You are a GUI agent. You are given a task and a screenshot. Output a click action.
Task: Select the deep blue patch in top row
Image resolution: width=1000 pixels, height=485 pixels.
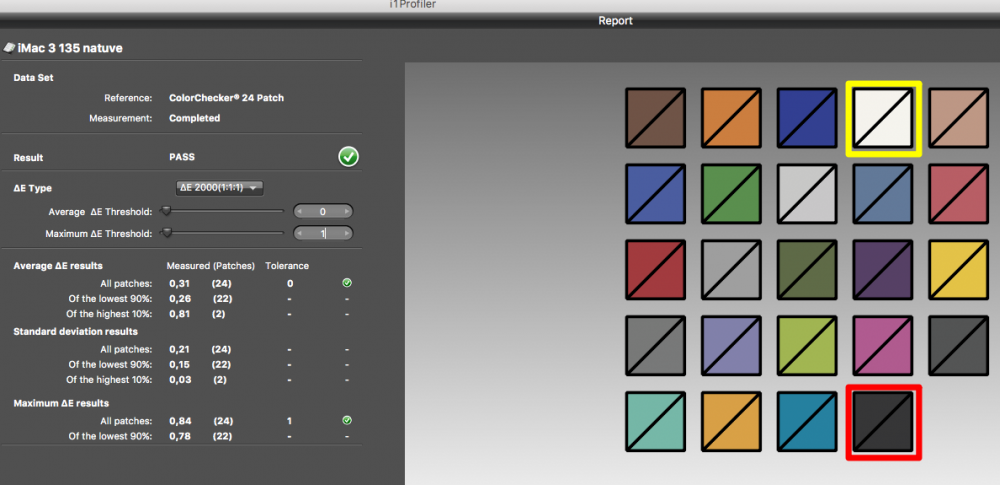coord(807,118)
